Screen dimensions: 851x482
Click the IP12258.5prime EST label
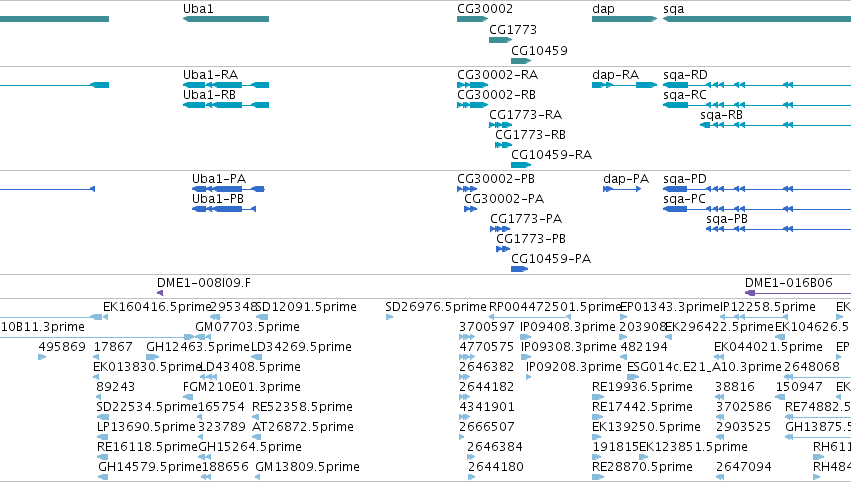(x=768, y=307)
